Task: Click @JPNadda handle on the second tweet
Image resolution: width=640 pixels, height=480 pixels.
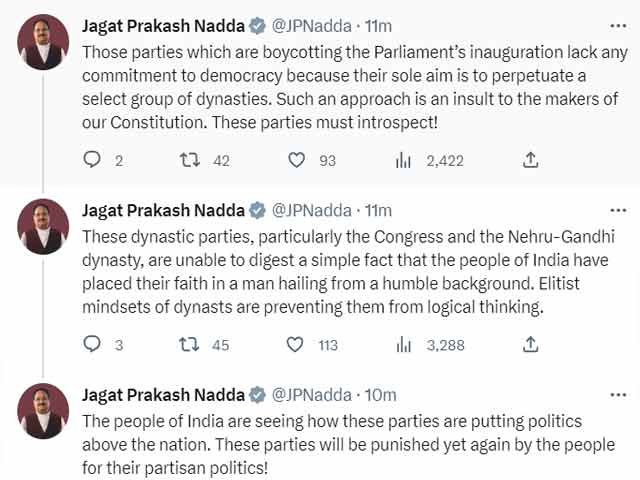Action: tap(310, 210)
